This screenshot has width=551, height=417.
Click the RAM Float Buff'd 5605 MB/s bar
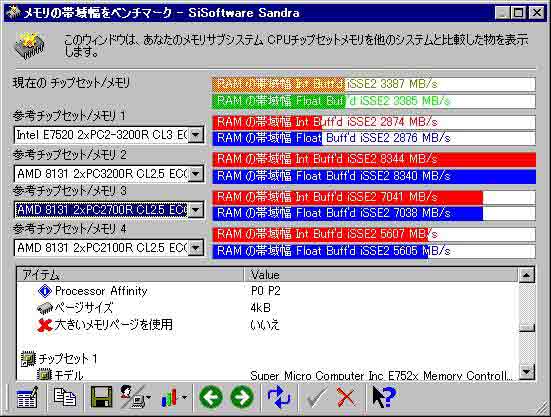click(x=374, y=251)
